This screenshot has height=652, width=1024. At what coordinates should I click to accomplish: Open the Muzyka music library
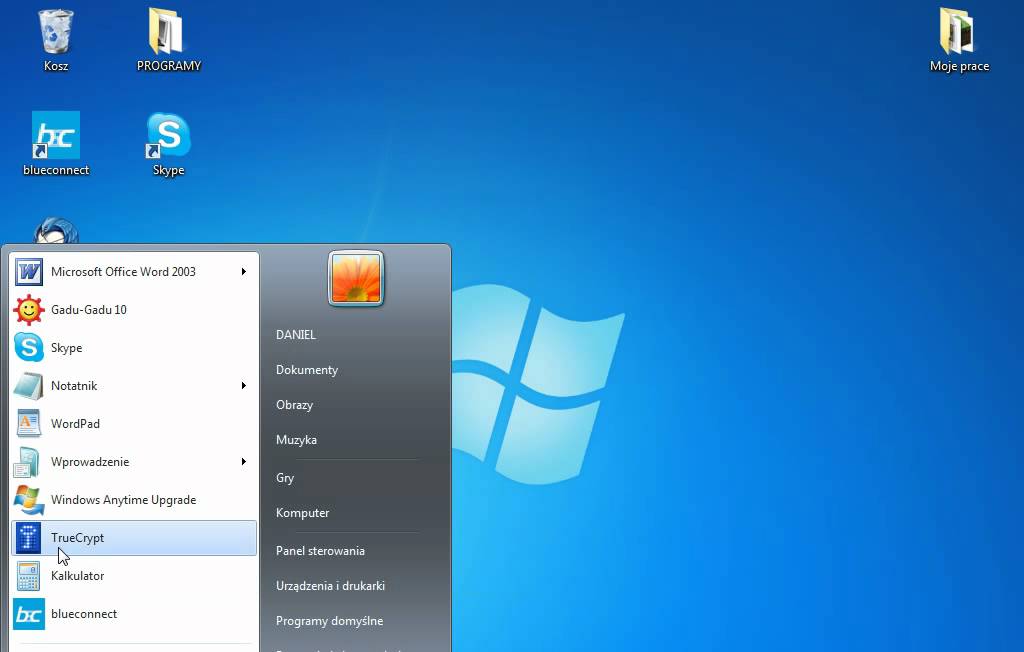(296, 440)
